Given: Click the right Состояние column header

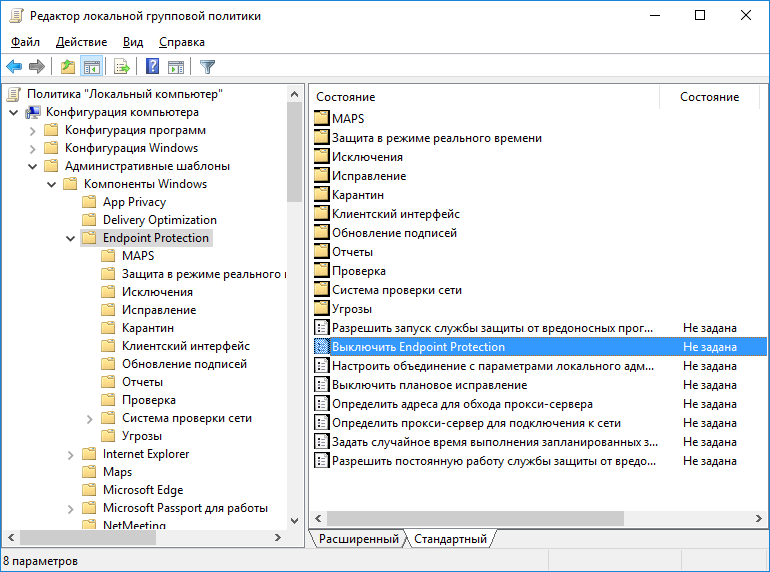Looking at the screenshot, I should click(x=709, y=97).
